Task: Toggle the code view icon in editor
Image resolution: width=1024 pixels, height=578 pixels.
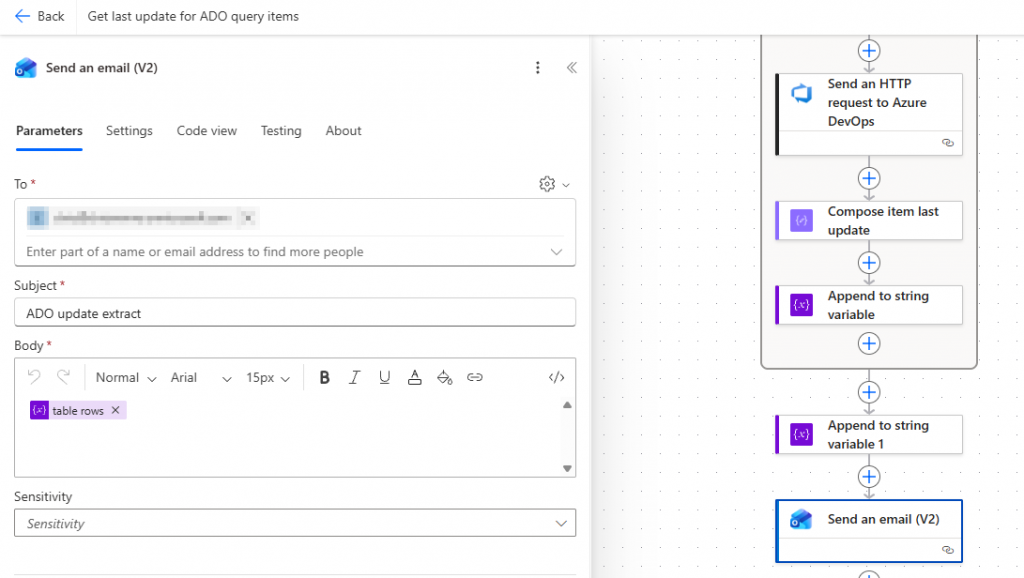Action: click(557, 378)
